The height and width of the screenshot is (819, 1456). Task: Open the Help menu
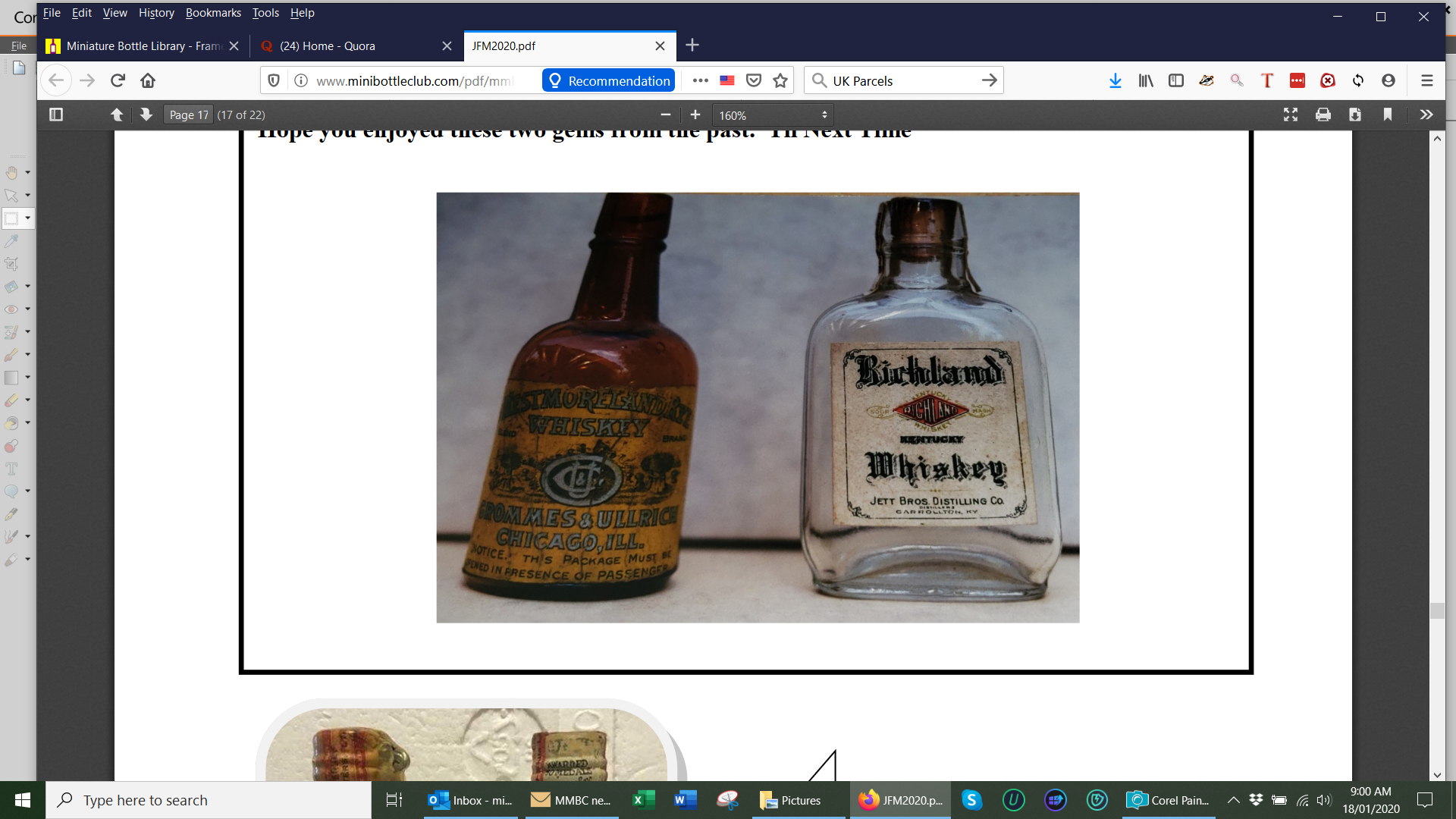pos(302,13)
